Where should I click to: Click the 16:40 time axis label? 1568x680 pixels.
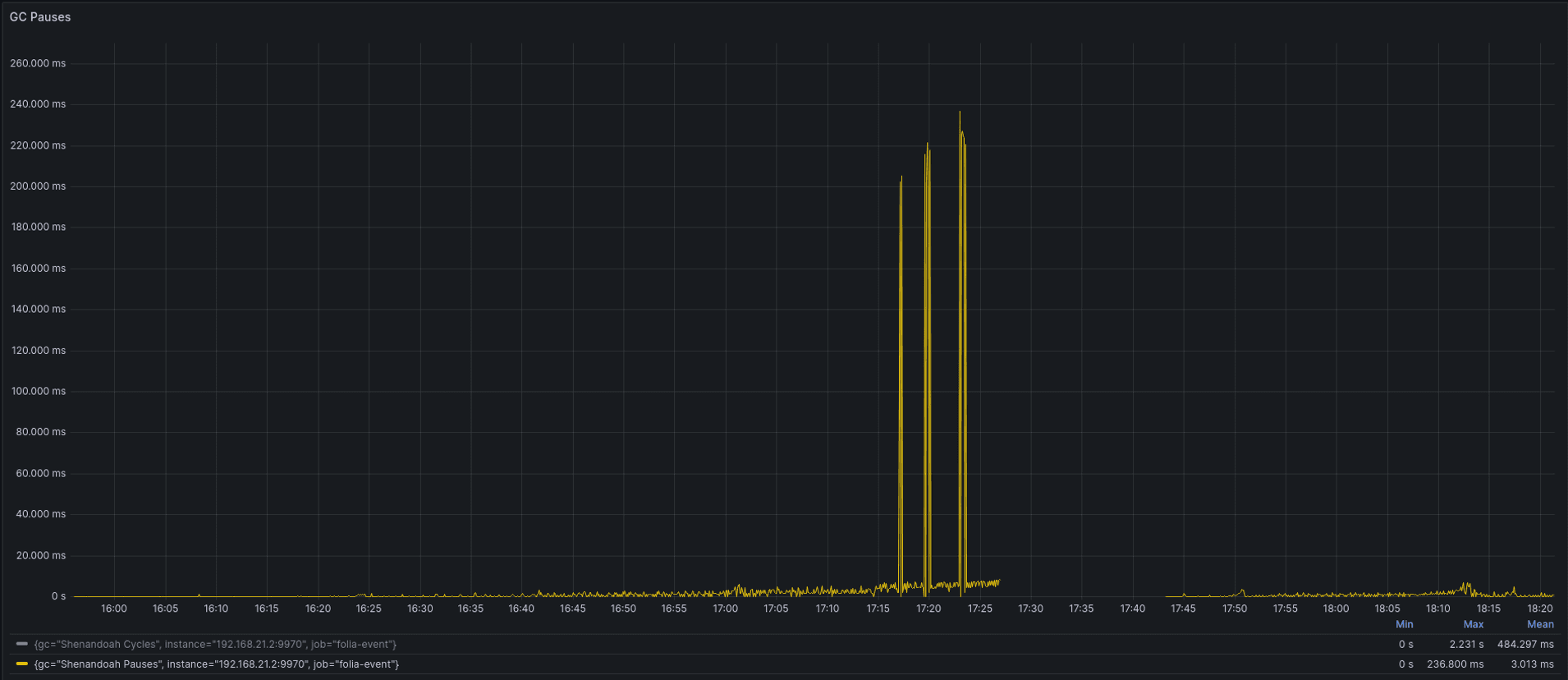tap(521, 609)
